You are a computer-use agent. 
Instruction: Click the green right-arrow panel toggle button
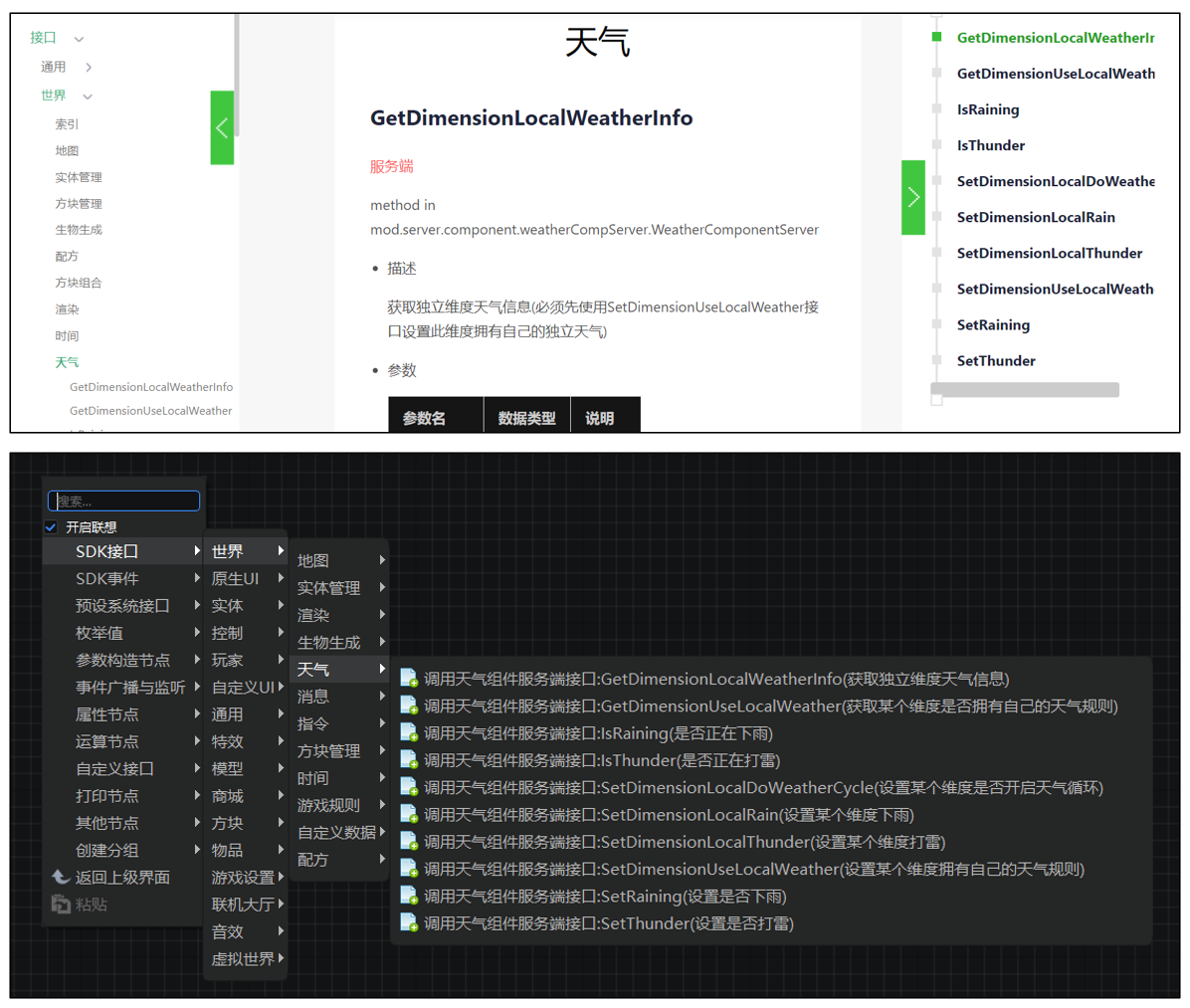pos(913,197)
